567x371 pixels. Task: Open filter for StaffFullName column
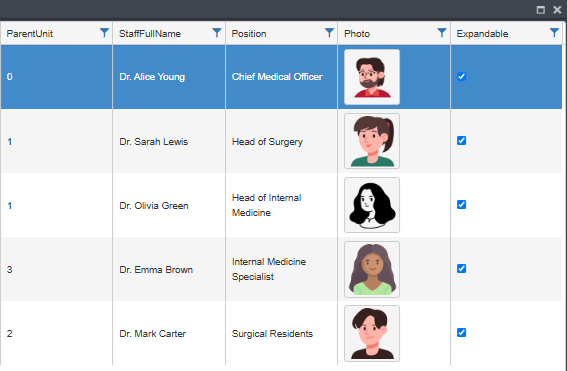pos(217,33)
